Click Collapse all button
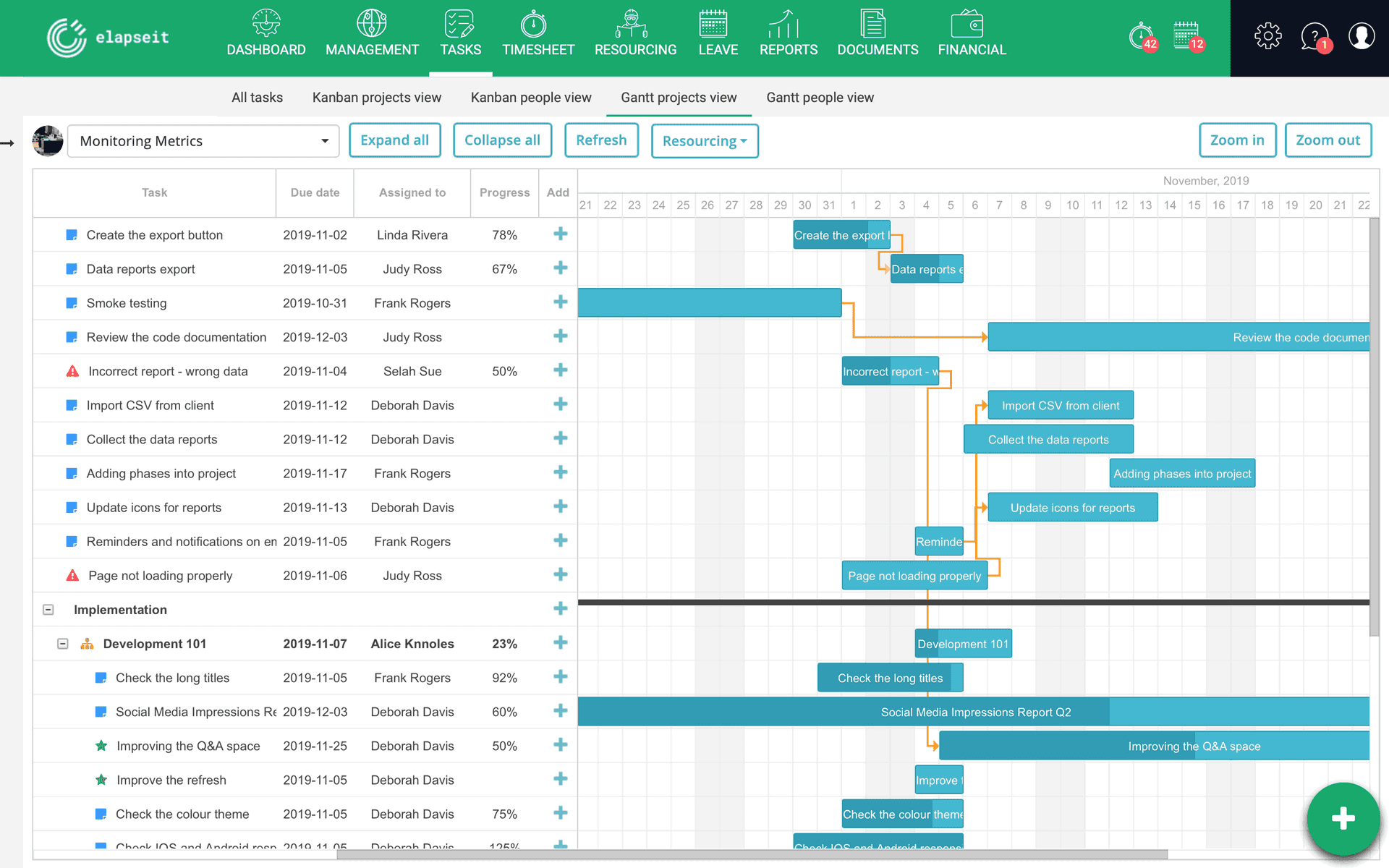This screenshot has width=1389, height=868. [502, 139]
